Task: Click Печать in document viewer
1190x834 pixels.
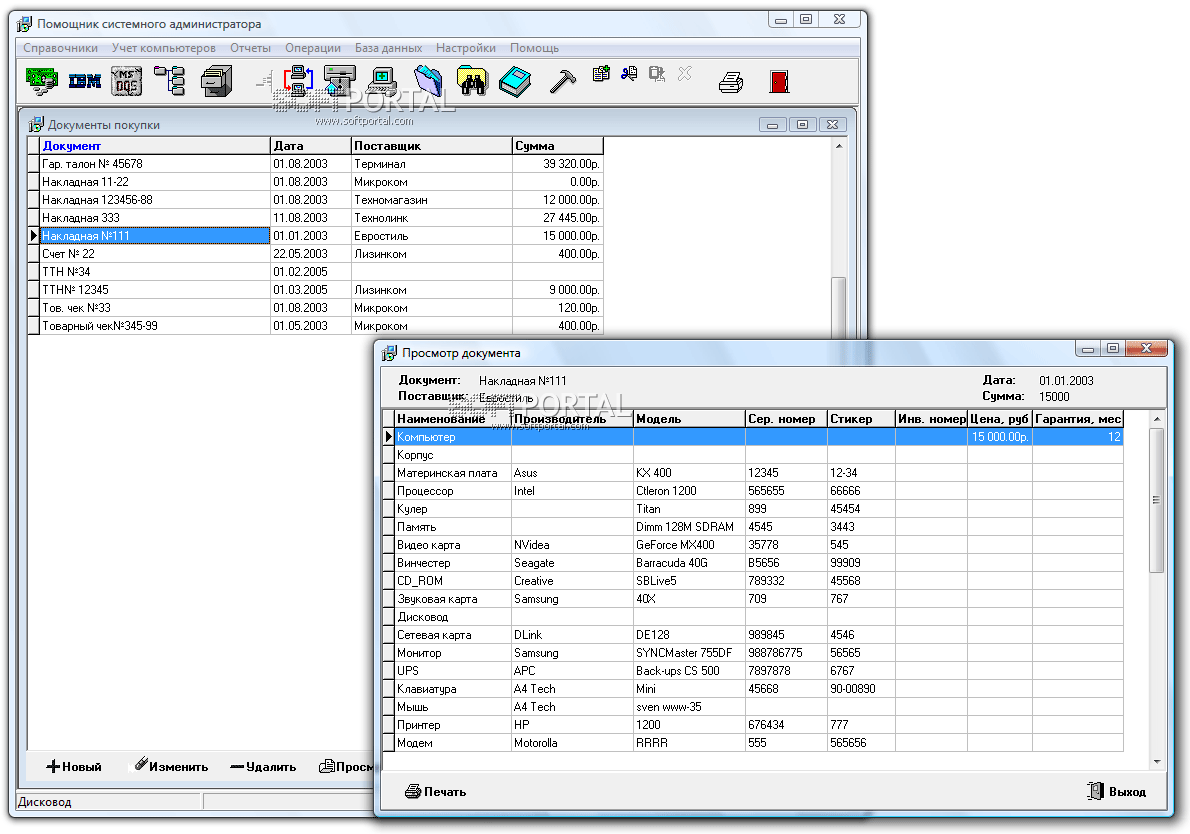Action: point(436,792)
